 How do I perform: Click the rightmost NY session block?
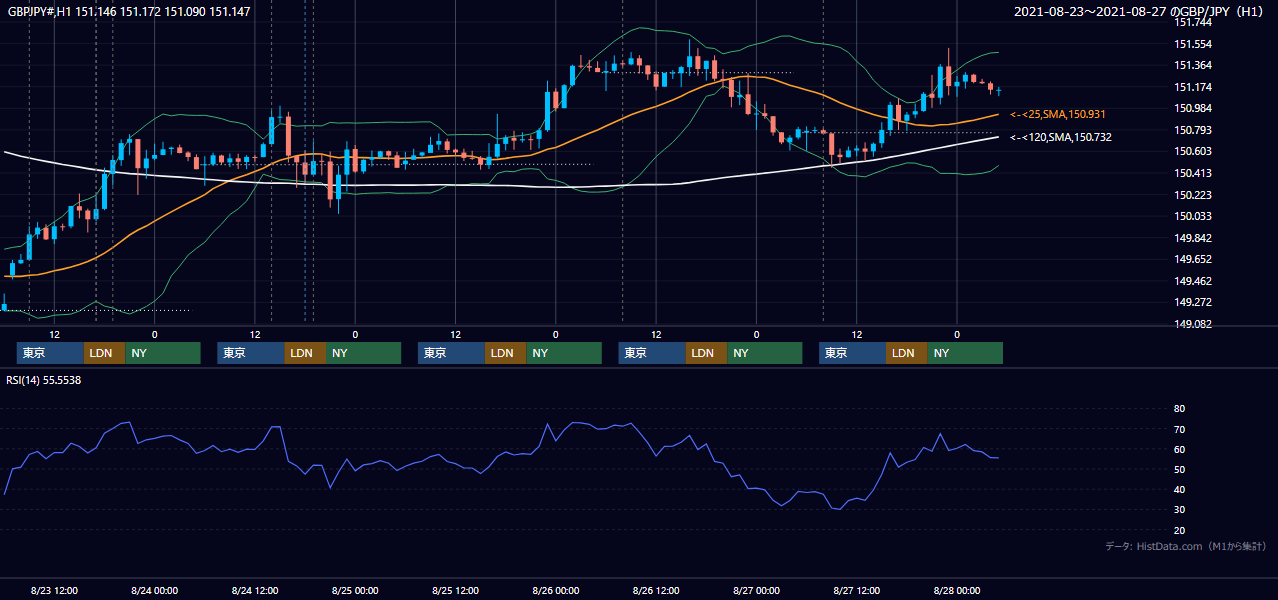(964, 353)
